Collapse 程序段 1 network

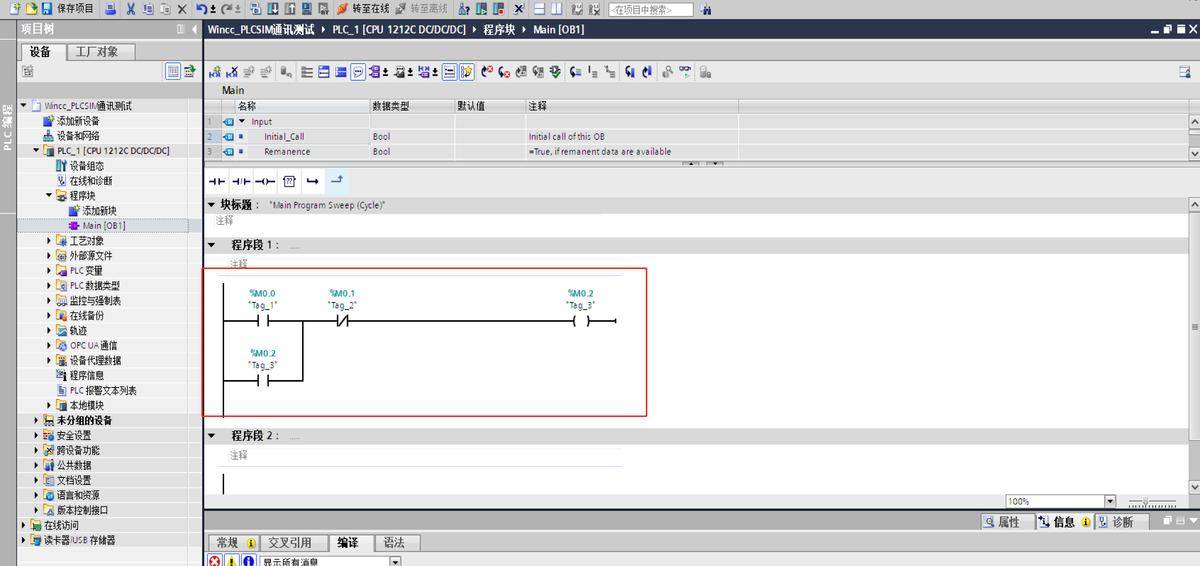(211, 244)
